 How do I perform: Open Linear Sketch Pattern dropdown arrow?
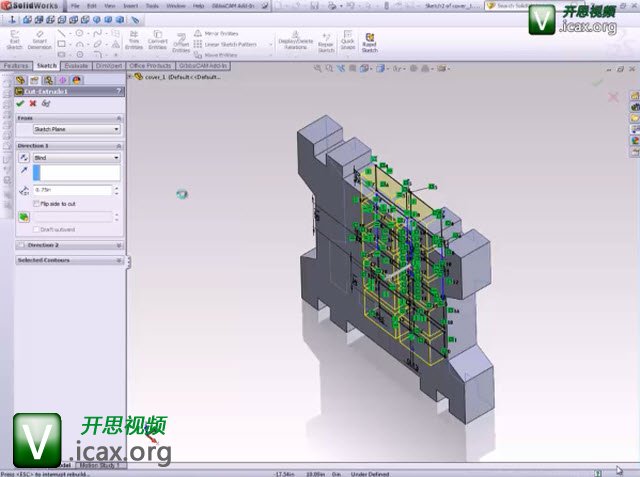tap(270, 44)
